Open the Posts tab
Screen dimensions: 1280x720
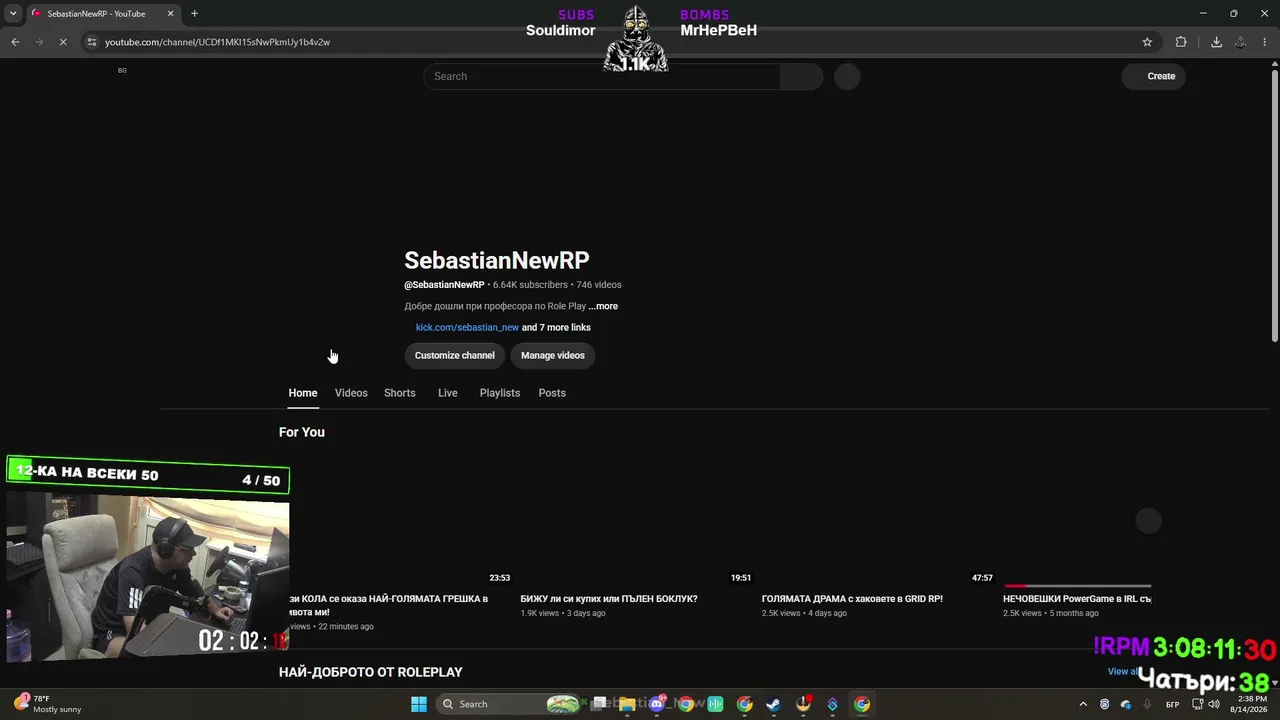tap(552, 393)
